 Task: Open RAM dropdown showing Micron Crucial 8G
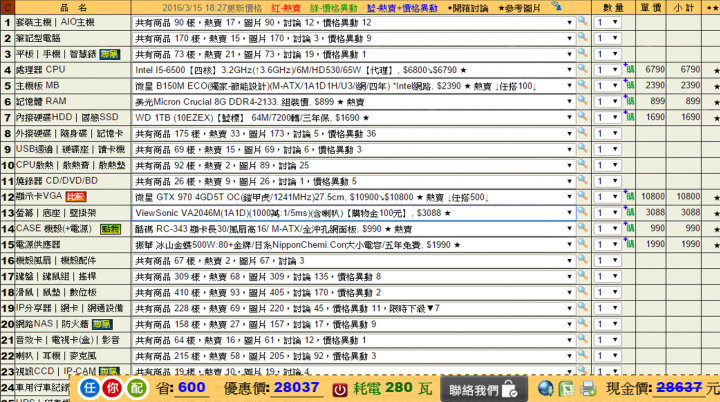pos(354,102)
